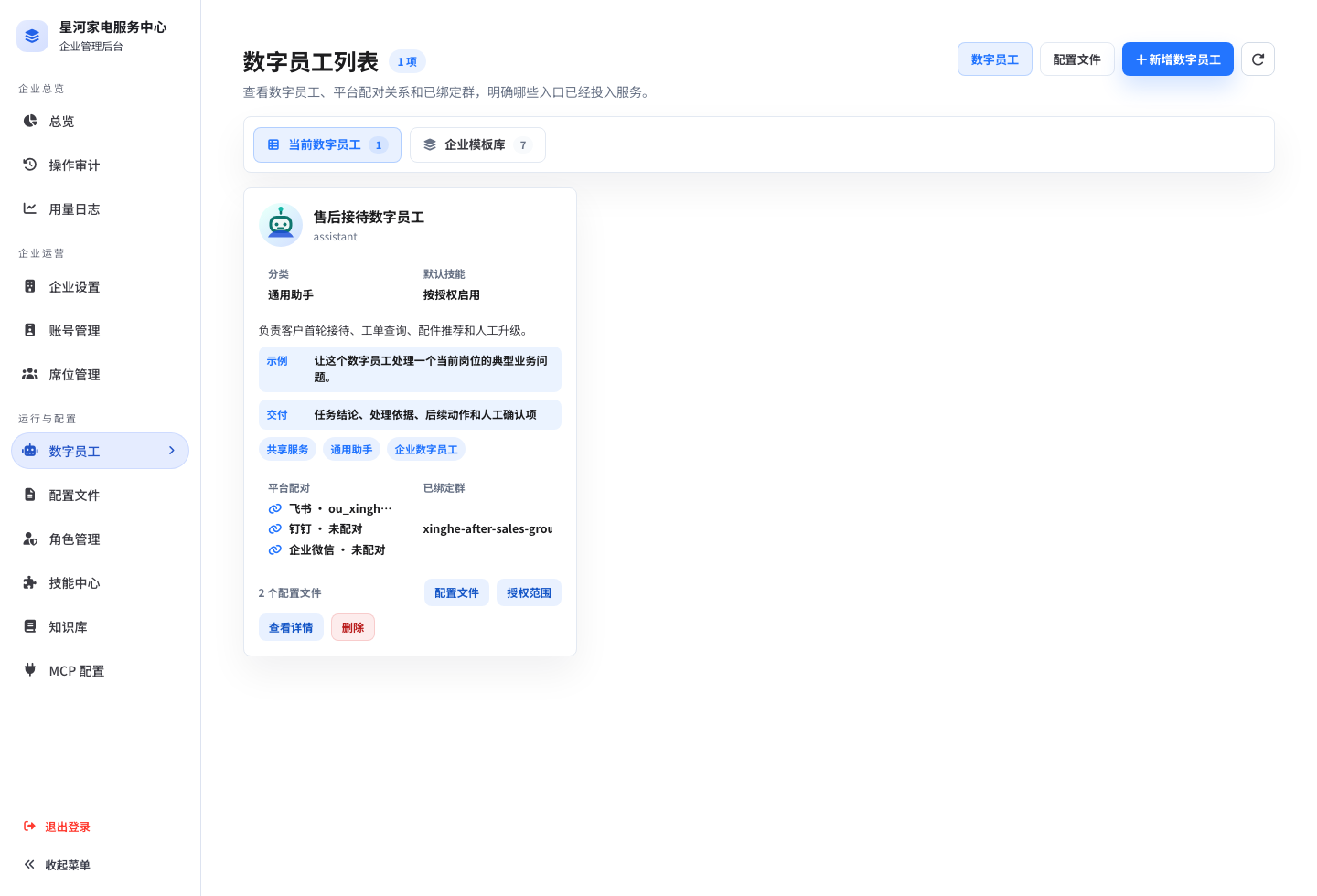The width and height of the screenshot is (1317, 896).
Task: Open 知识库 in the sidebar
Action: pos(101,626)
